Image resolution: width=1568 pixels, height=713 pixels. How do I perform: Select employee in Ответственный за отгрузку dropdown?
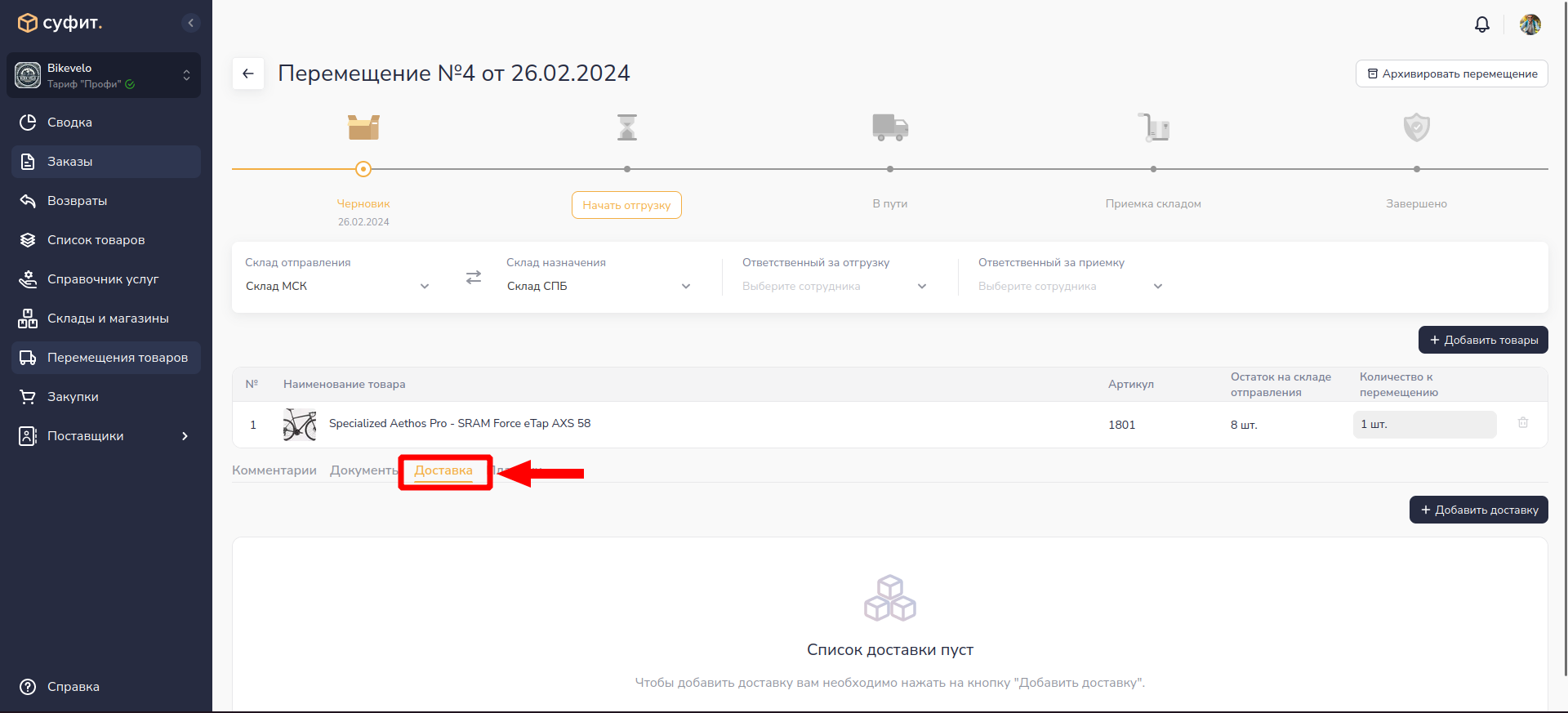[835, 286]
